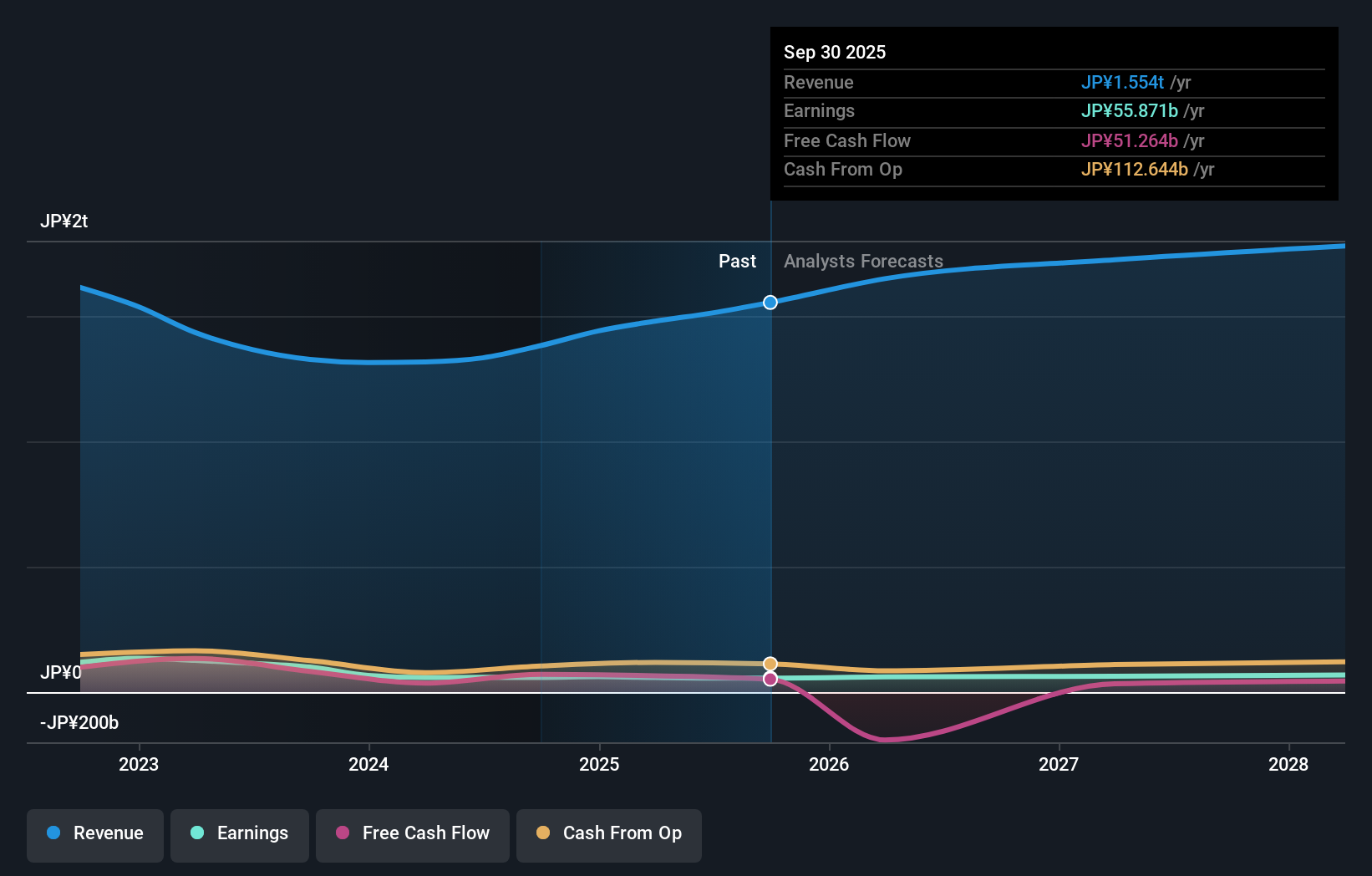The image size is (1372, 876).
Task: Click the 2024 x-axis label
Action: [368, 764]
